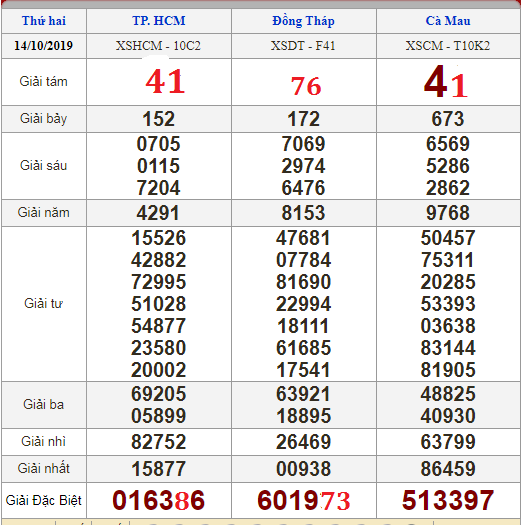Click TP. HCM Giải tám number 41
The image size is (522, 525).
coord(165,81)
